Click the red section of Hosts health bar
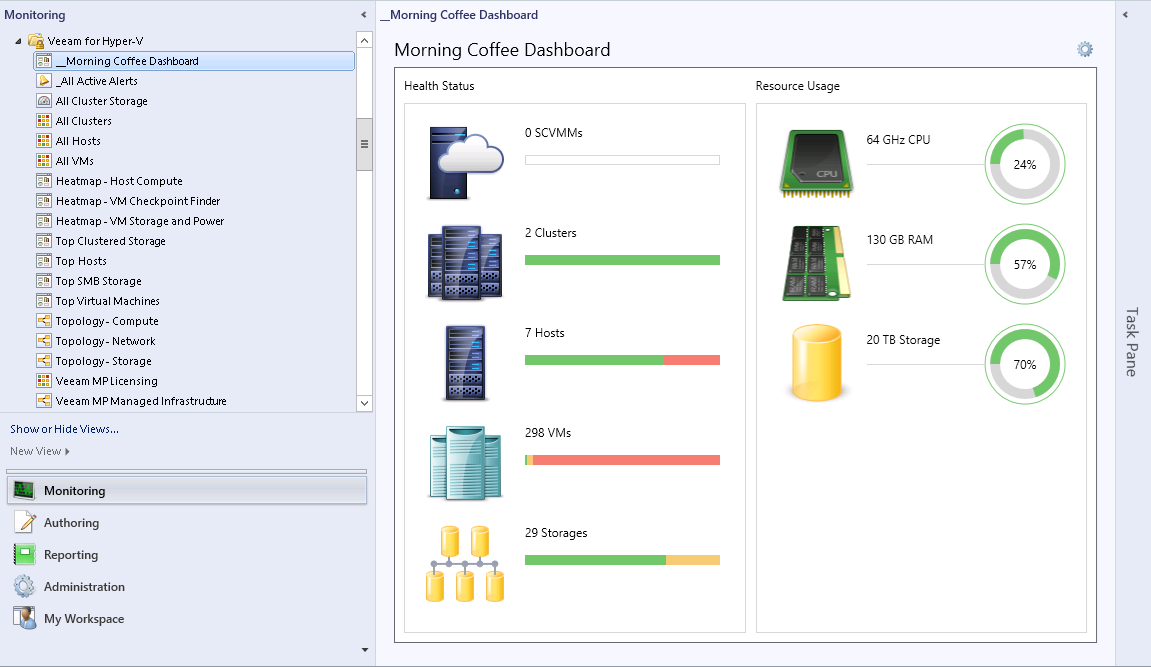The height and width of the screenshot is (667, 1151). [692, 360]
